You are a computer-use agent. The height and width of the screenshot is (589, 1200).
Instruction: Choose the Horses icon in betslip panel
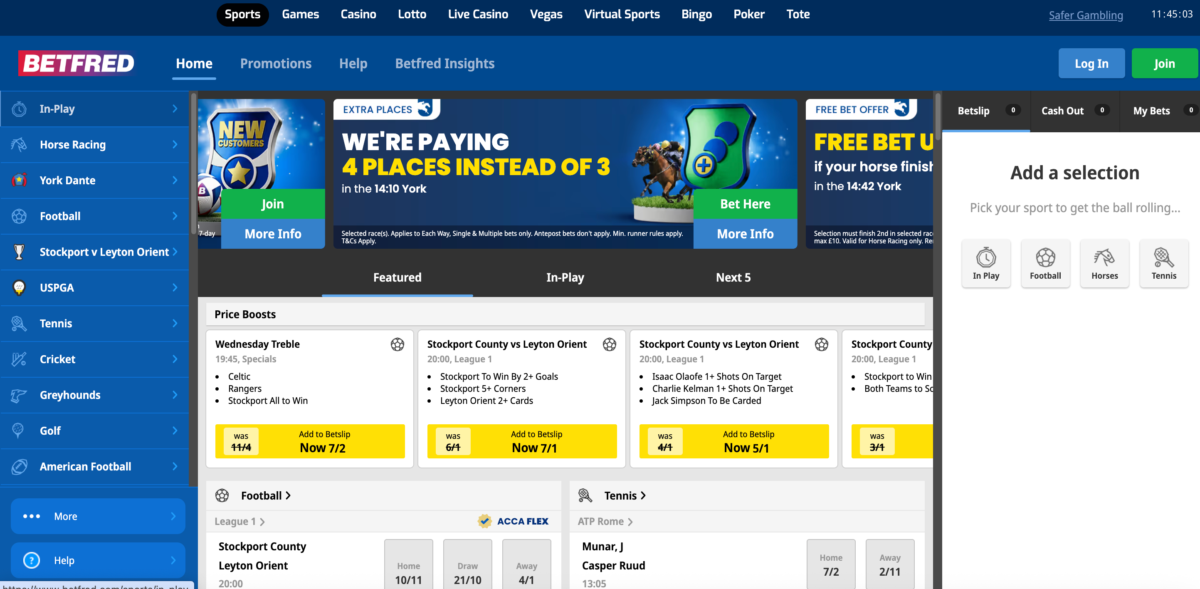coord(1105,264)
